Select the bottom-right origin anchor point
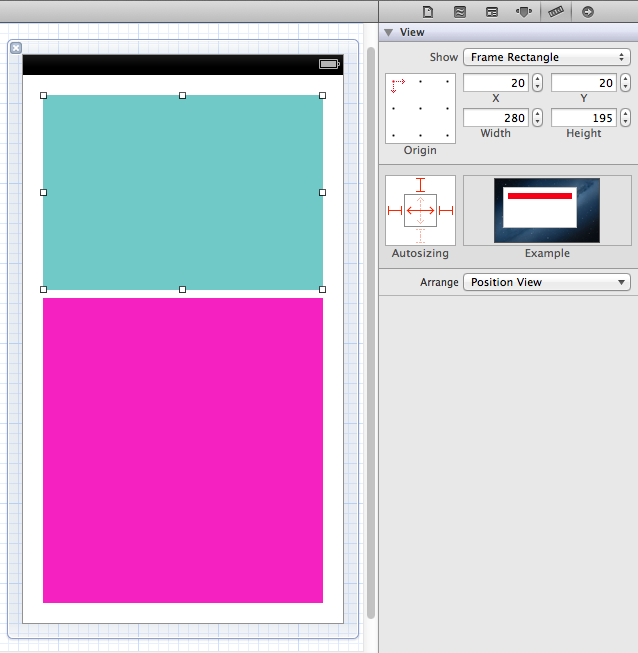The width and height of the screenshot is (638, 653). click(447, 135)
